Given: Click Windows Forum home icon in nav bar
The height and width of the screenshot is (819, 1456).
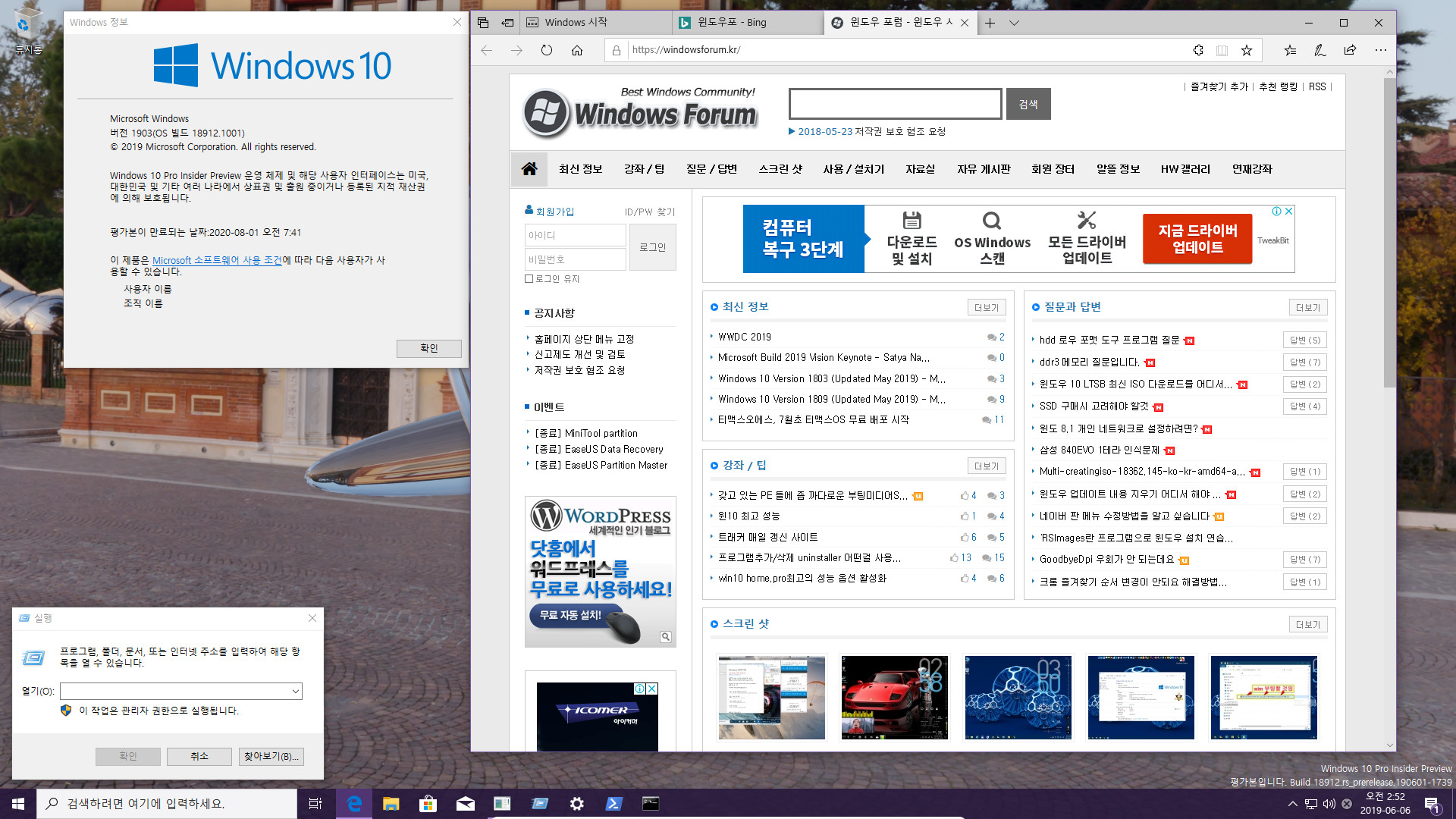Looking at the screenshot, I should [x=529, y=168].
